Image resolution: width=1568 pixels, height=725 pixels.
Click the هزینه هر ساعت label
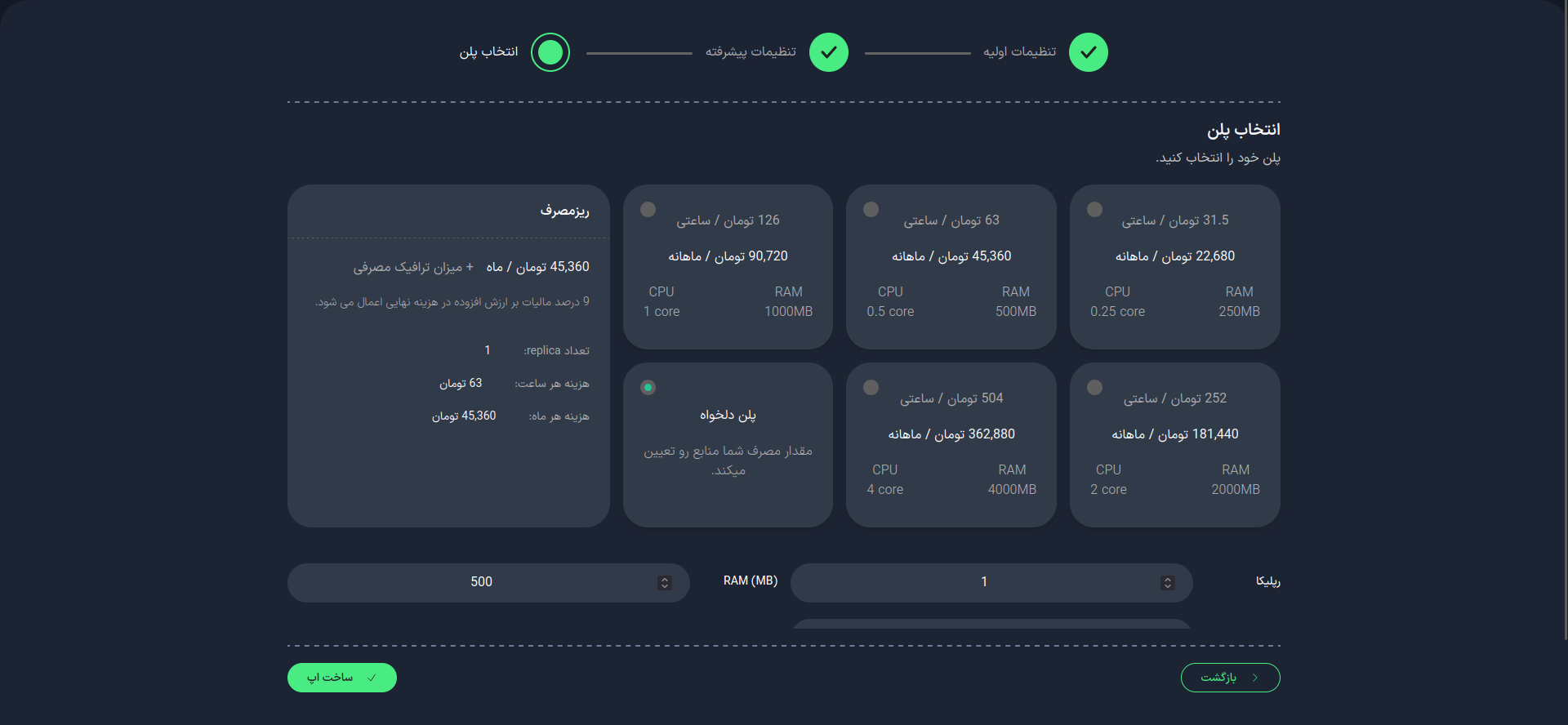(x=551, y=383)
